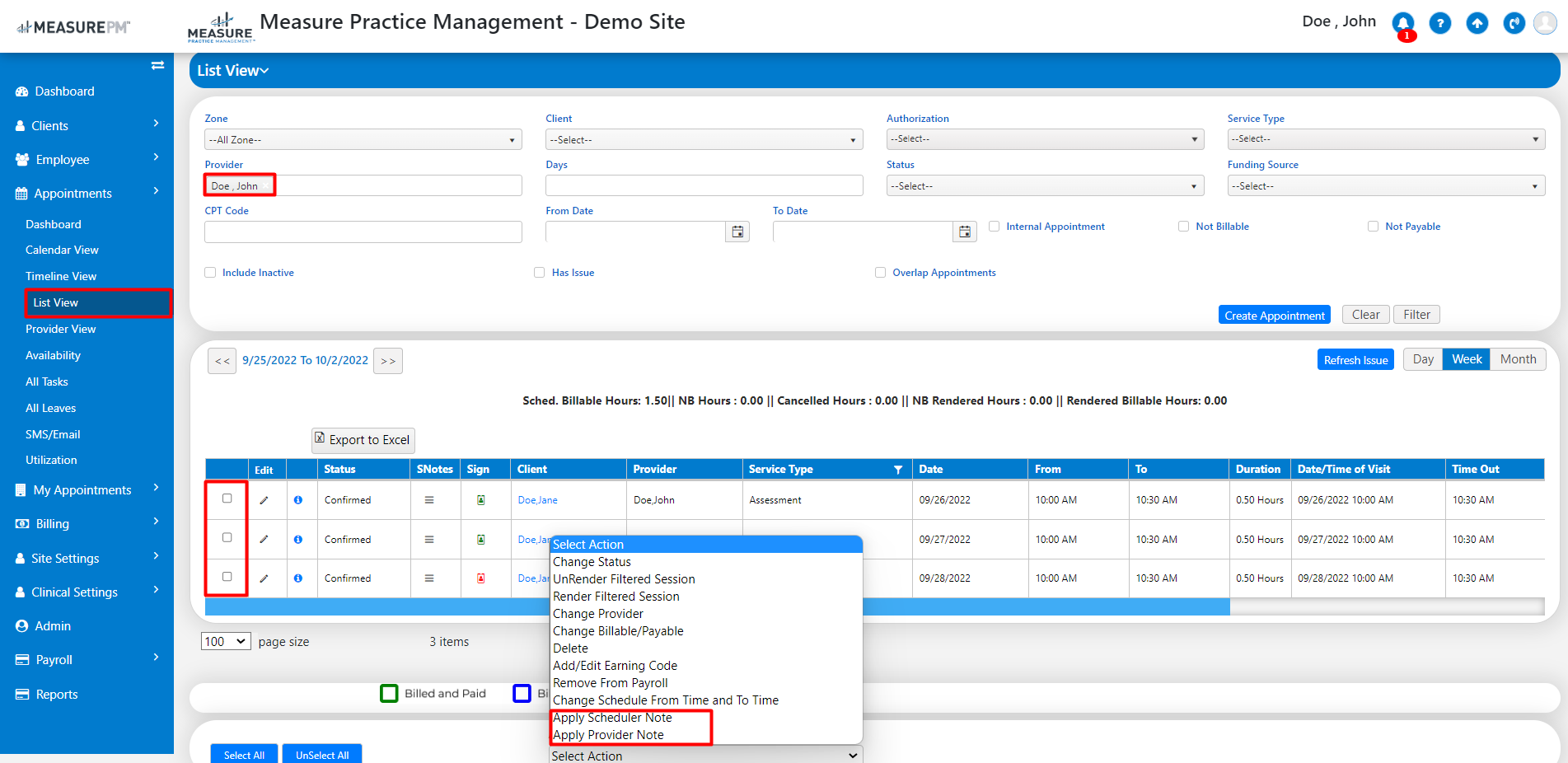Collapse the sidebar with the toggle arrows icon
Screen dimensions: 1568x763
pos(157,65)
